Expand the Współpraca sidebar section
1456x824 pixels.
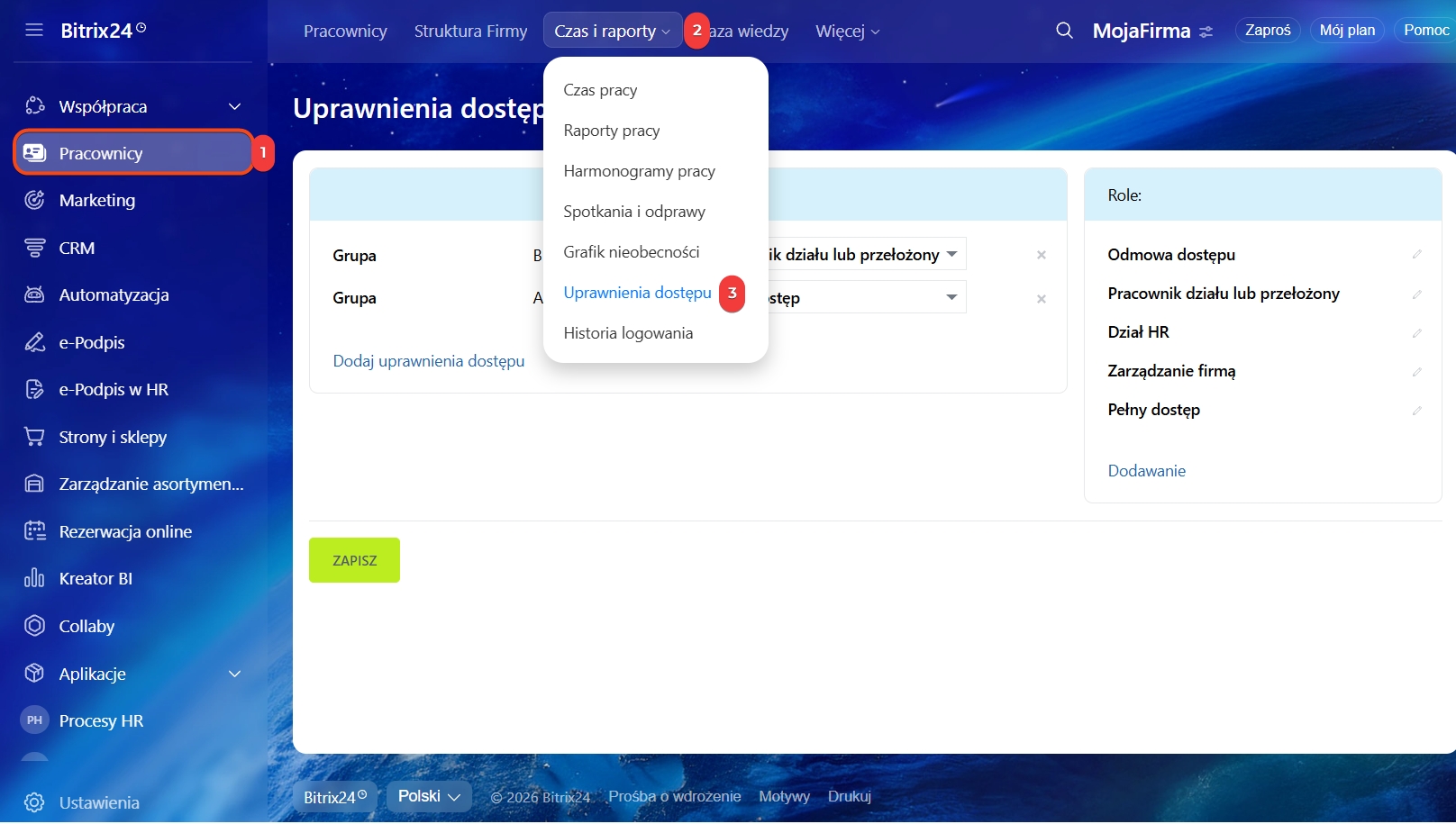coord(234,106)
